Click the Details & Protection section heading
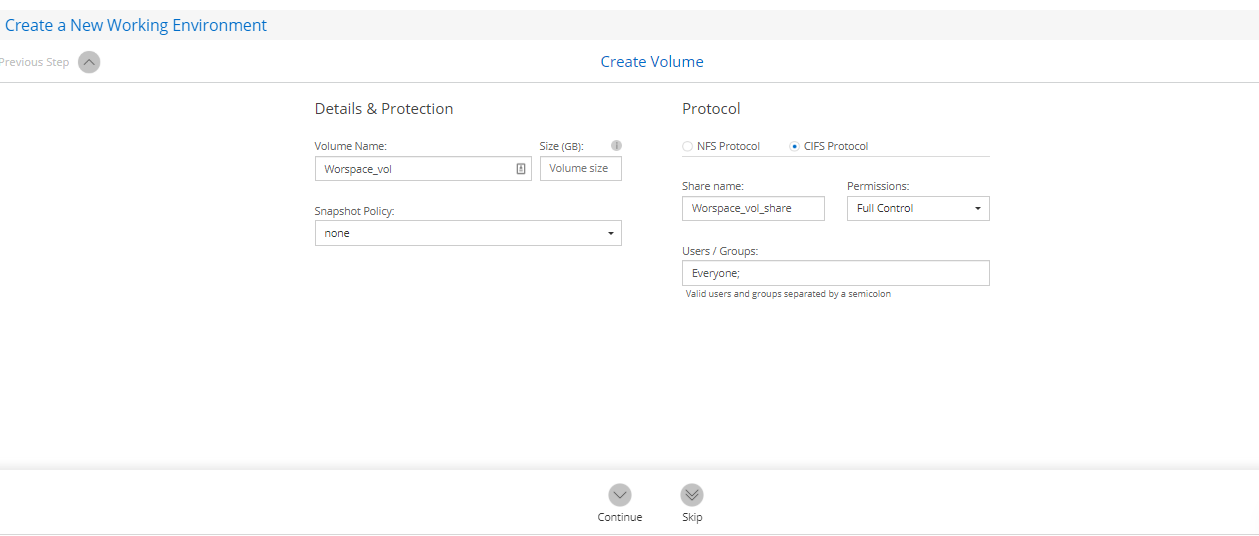 383,109
